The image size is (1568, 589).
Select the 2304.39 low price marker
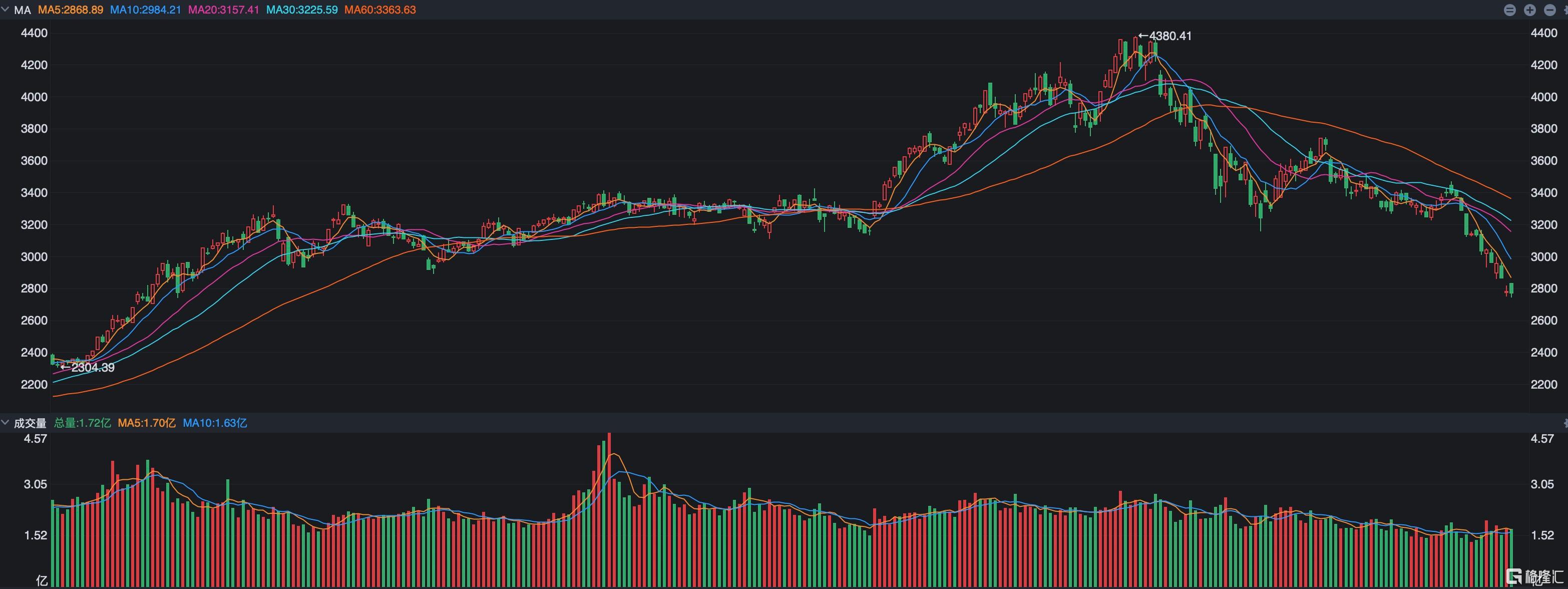(88, 367)
